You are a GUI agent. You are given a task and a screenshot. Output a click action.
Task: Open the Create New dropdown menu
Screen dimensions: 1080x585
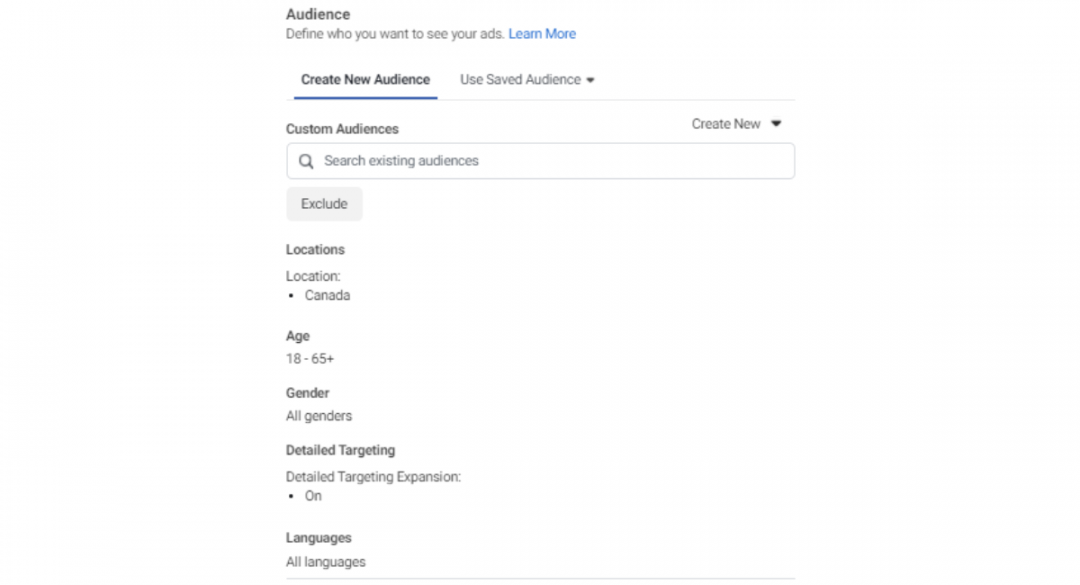(726, 124)
